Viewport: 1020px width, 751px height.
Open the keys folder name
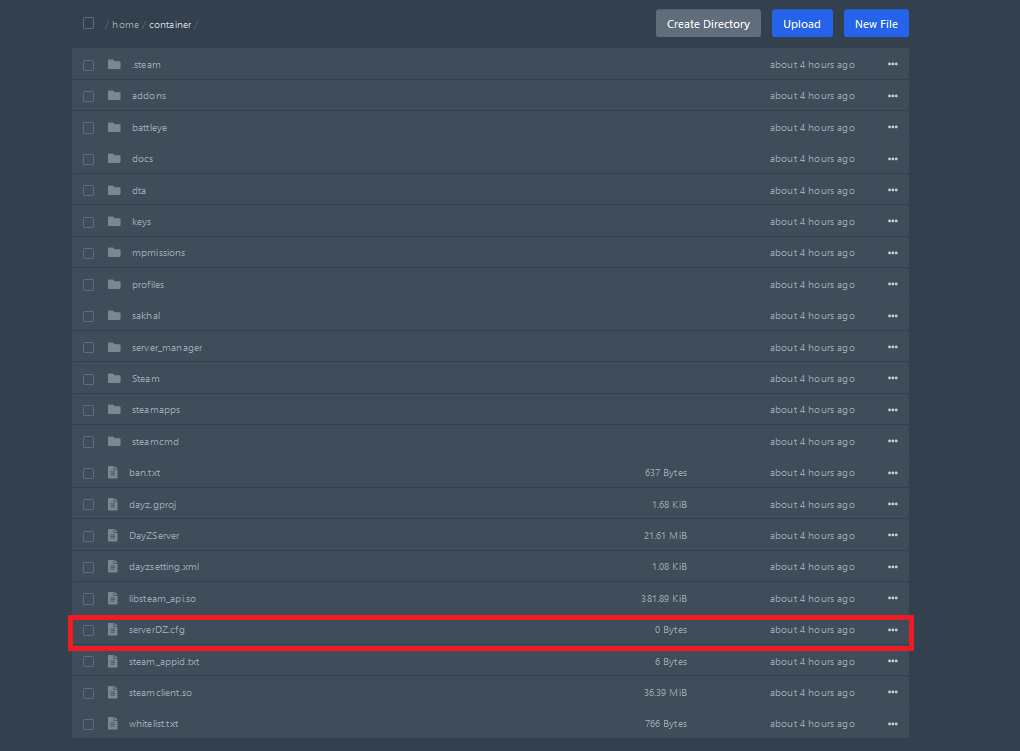tap(141, 222)
